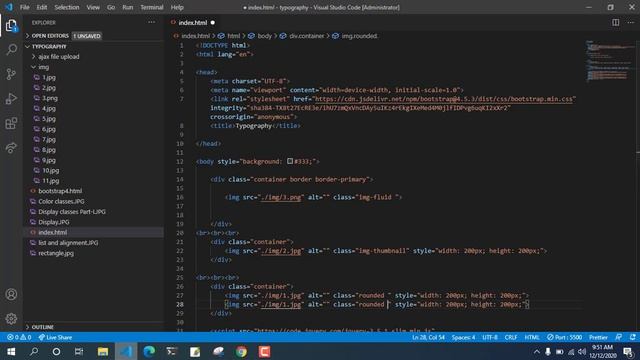
Task: Open Explorer views and more actions ellipsis
Action: coord(151,22)
